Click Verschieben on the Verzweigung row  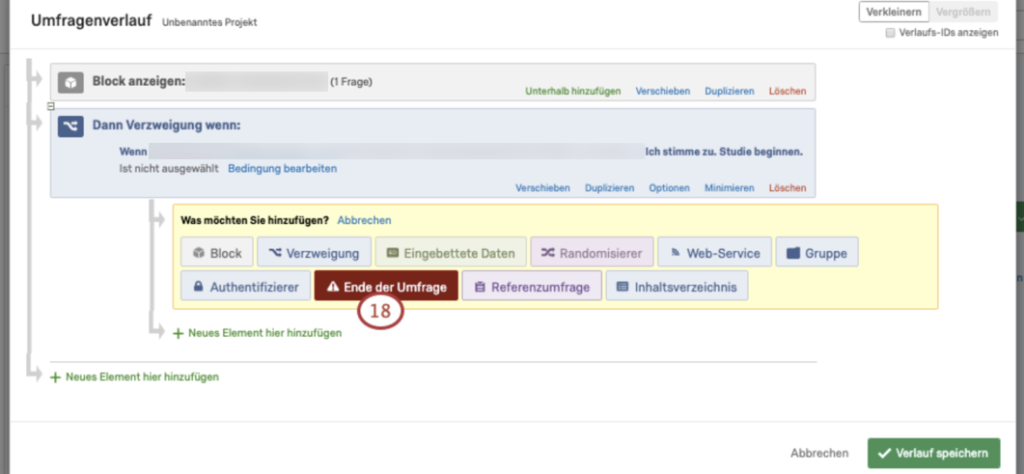pos(543,188)
